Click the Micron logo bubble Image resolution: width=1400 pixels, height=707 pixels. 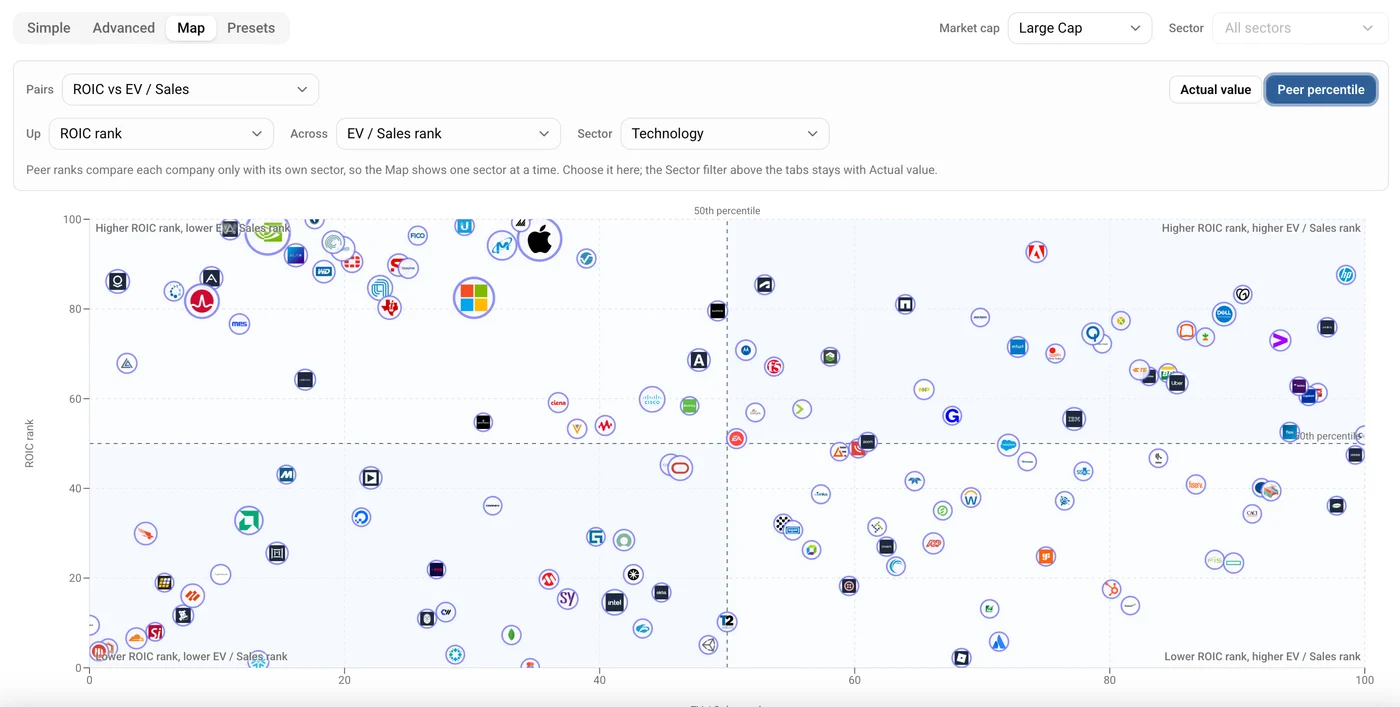pos(501,245)
